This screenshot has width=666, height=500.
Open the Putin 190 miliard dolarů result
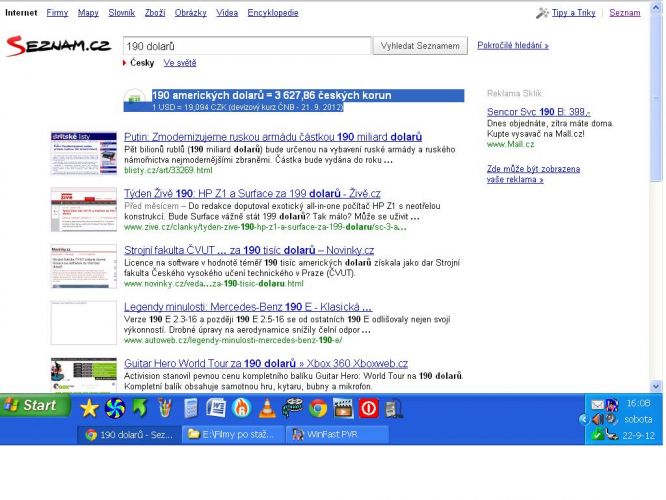tap(273, 137)
